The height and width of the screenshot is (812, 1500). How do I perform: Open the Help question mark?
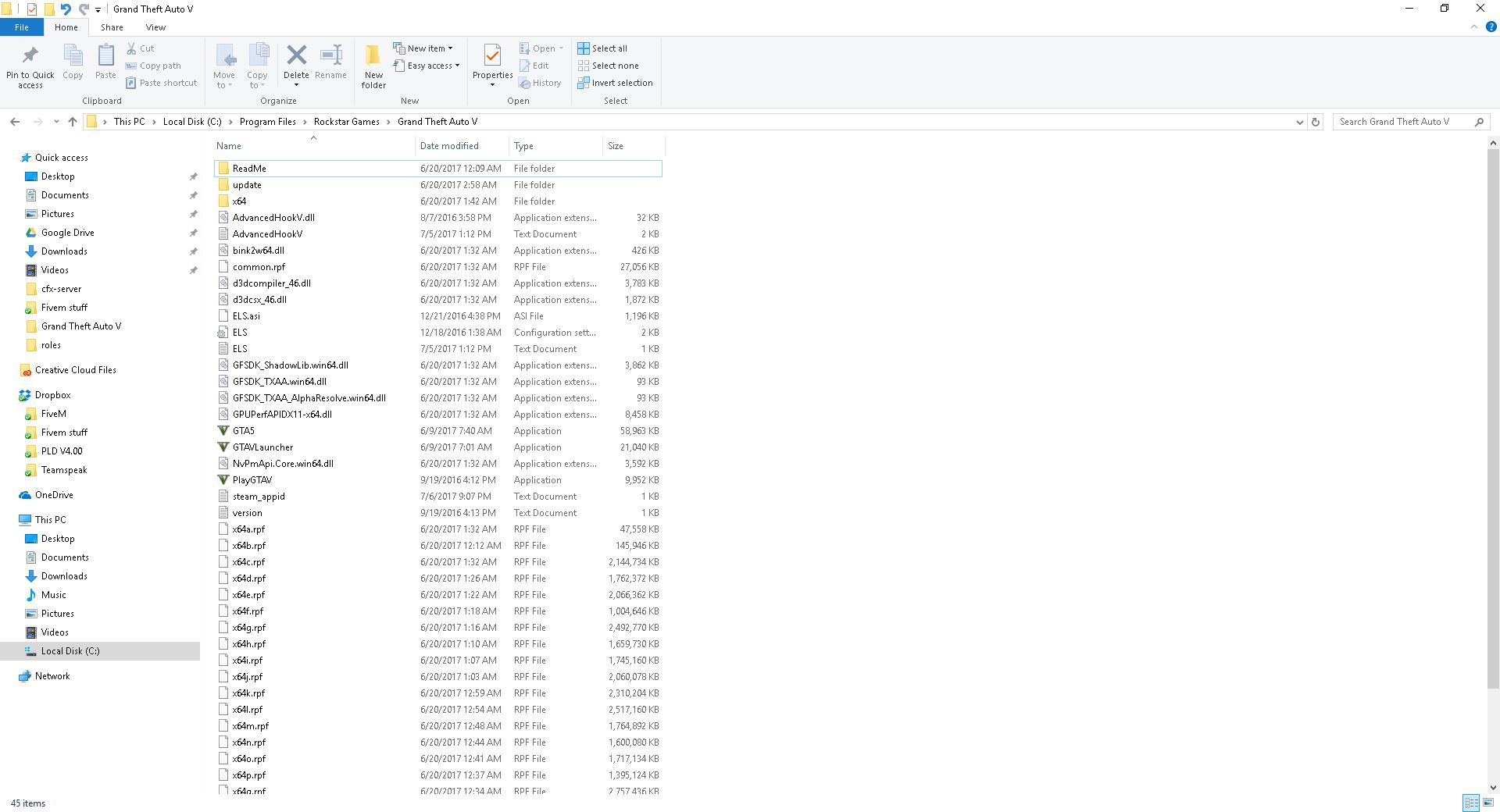pyautogui.click(x=1491, y=27)
